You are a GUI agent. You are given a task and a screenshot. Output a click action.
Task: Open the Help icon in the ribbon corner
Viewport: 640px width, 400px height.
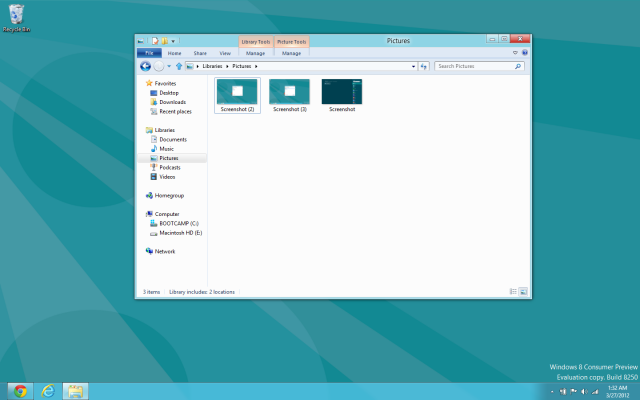(x=525, y=53)
